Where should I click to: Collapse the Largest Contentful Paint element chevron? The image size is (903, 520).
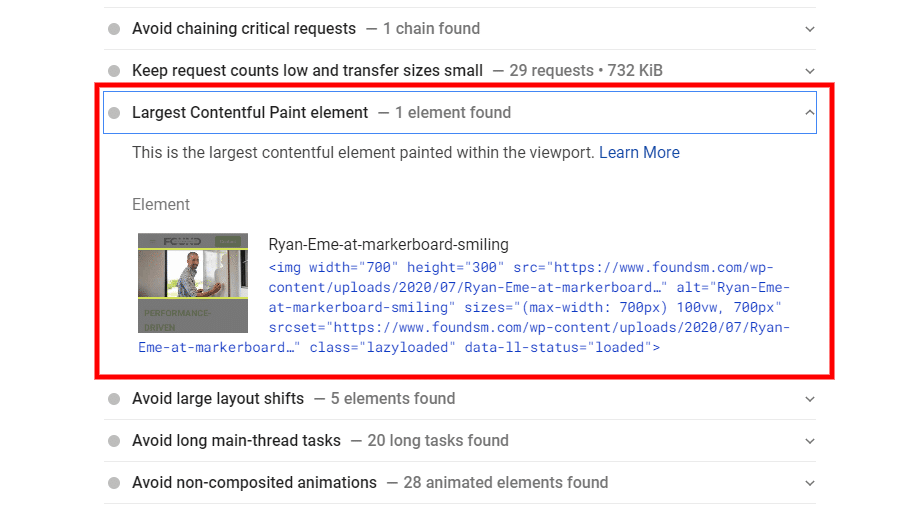point(810,112)
